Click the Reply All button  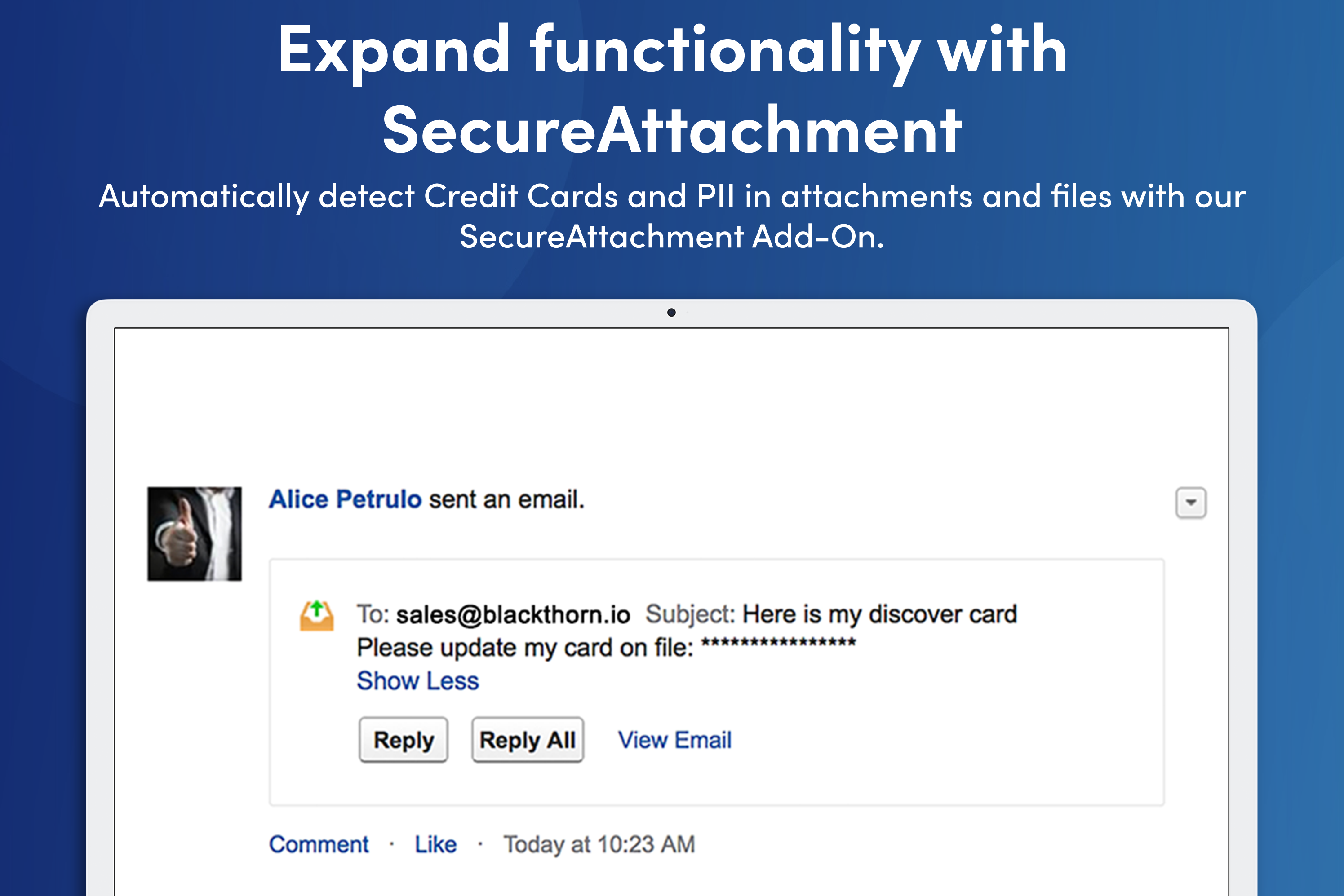click(528, 740)
